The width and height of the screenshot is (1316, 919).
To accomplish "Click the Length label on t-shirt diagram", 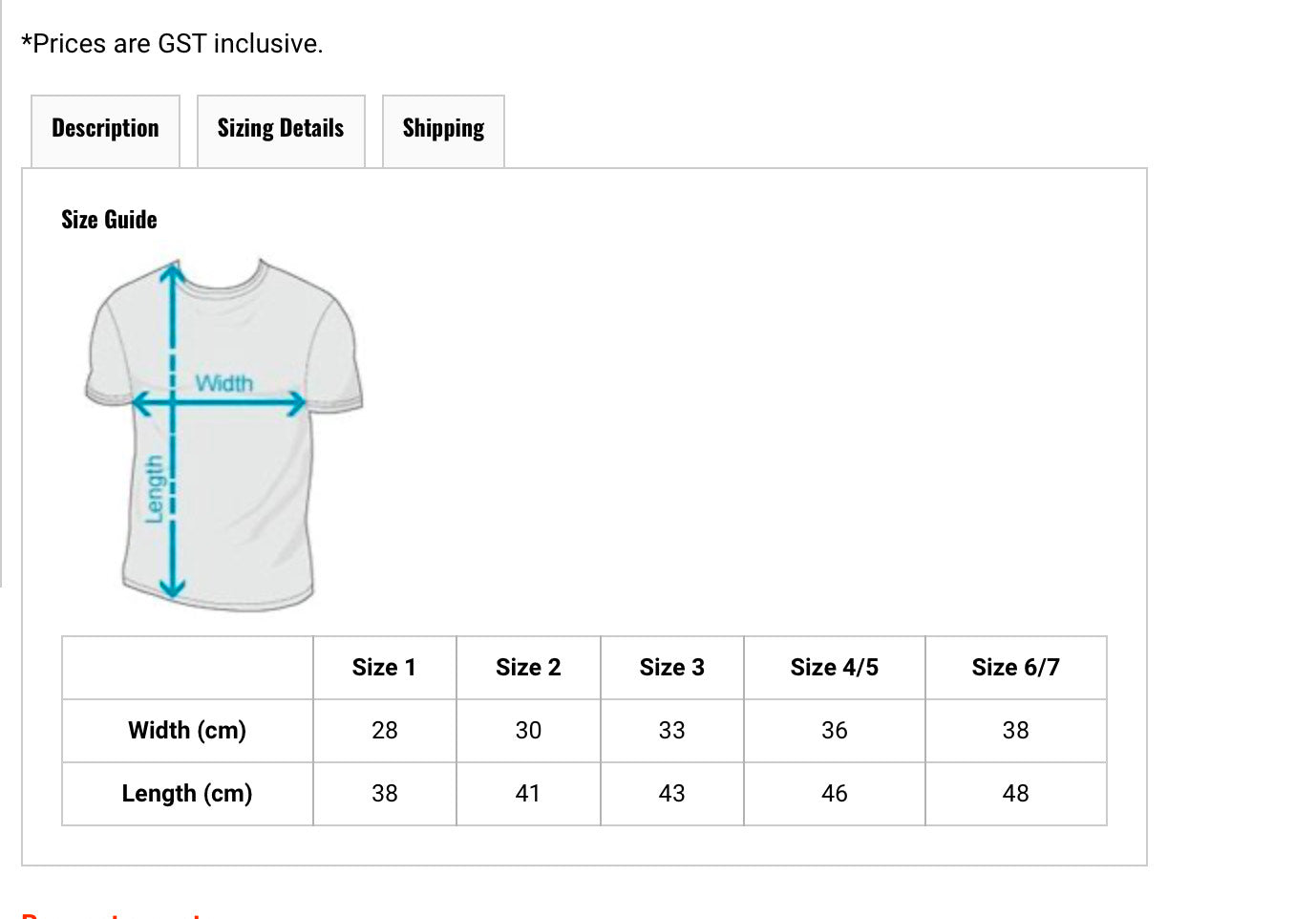I will [x=153, y=489].
